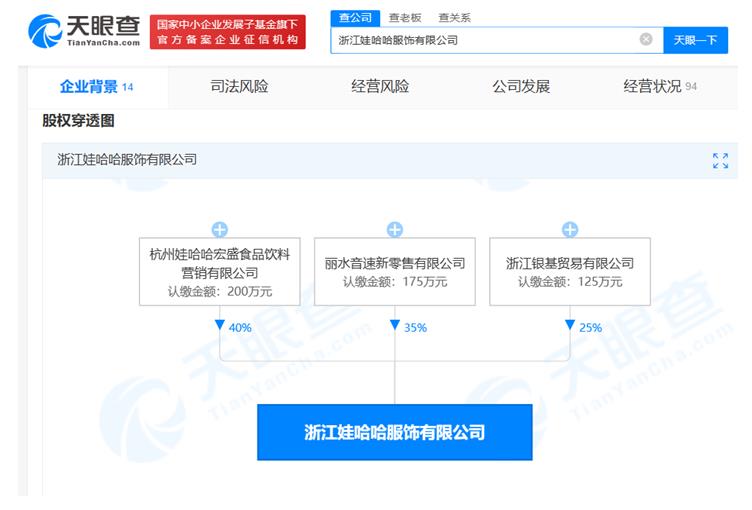
Task: Open the 公司发展 tab
Action: coord(521,87)
